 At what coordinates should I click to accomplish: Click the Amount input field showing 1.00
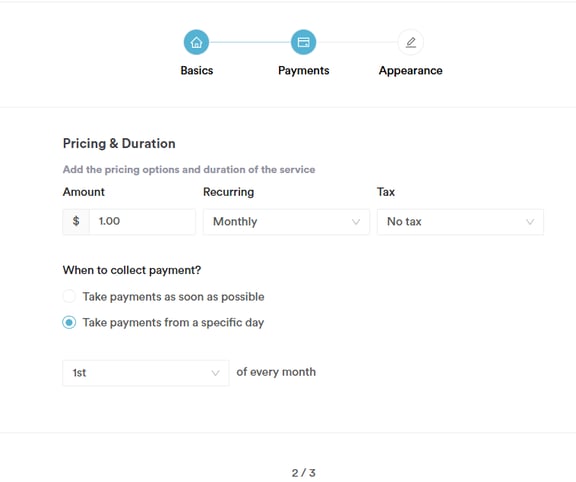(143, 221)
